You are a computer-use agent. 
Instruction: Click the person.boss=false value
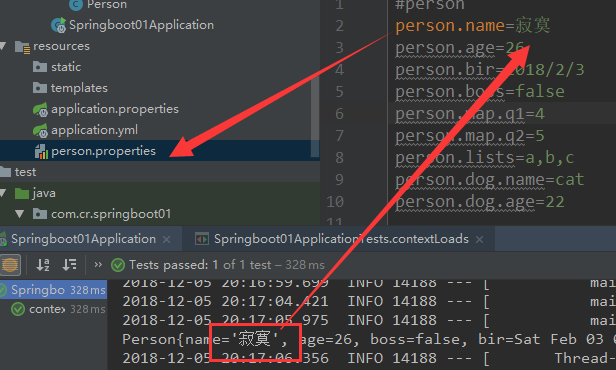coord(540,92)
